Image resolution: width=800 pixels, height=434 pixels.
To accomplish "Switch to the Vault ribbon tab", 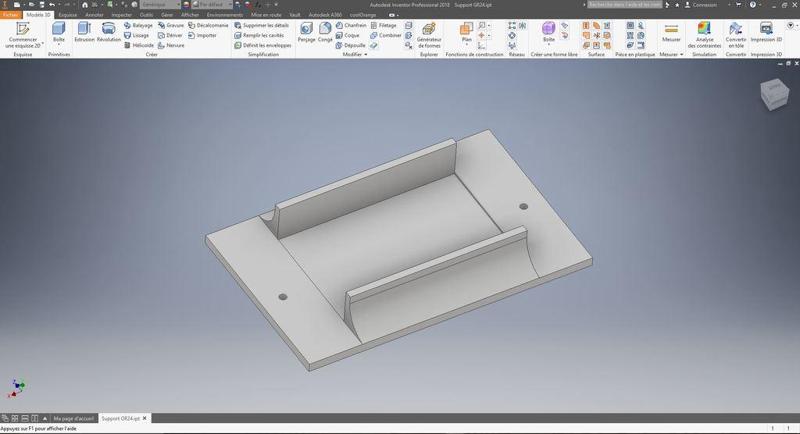I will pos(295,15).
